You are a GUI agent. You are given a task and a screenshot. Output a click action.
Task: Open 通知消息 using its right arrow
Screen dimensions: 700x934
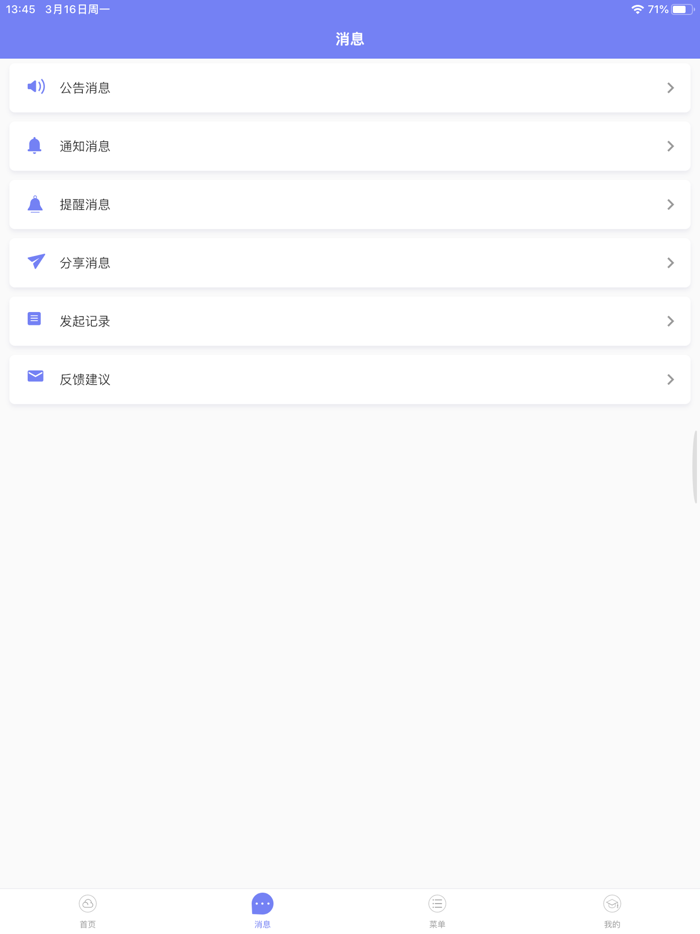click(671, 145)
